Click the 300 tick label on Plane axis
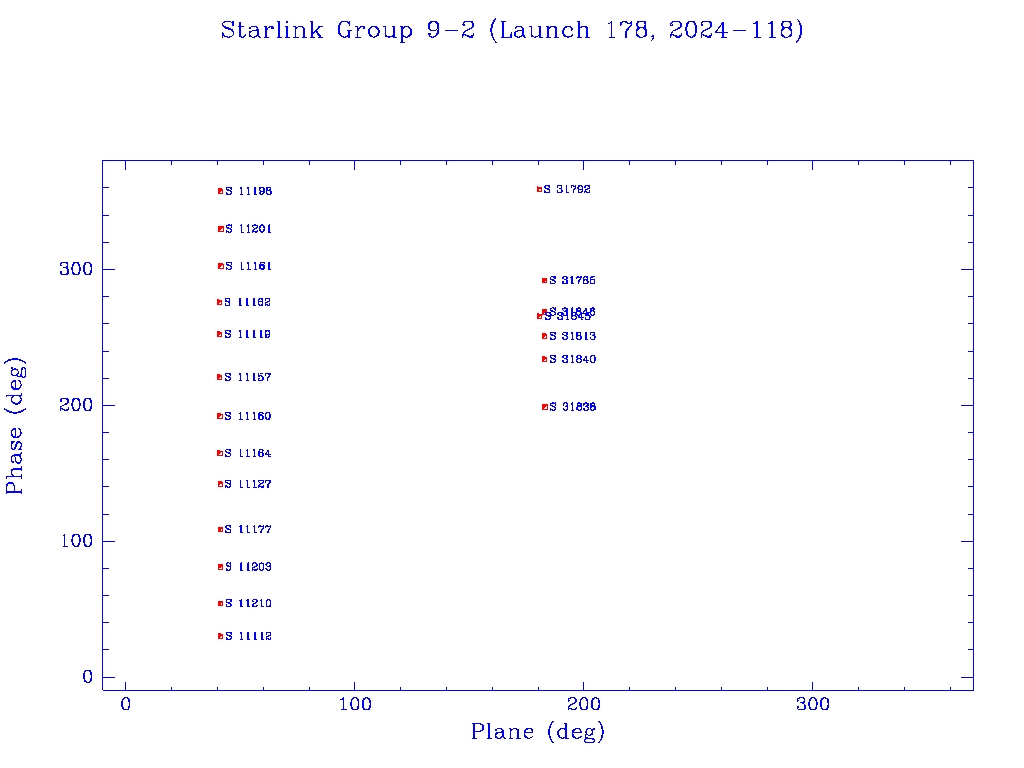1024x768 pixels. (x=812, y=704)
